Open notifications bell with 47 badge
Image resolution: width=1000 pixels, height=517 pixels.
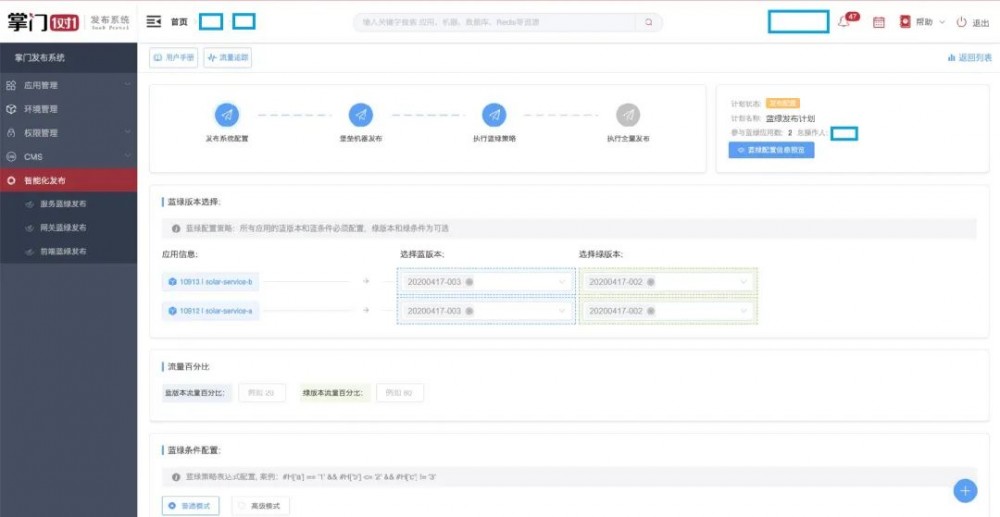844,22
